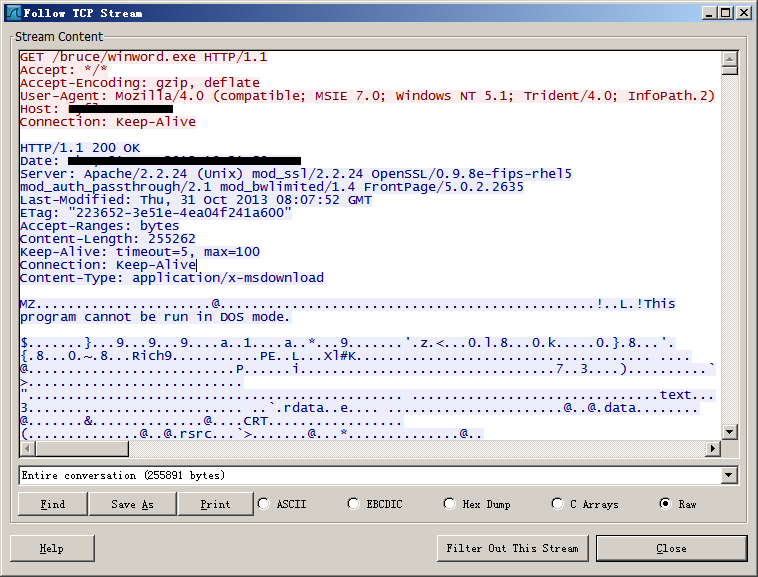Select the Raw radio option
Viewport: 758px width, 577px height.
(x=665, y=504)
